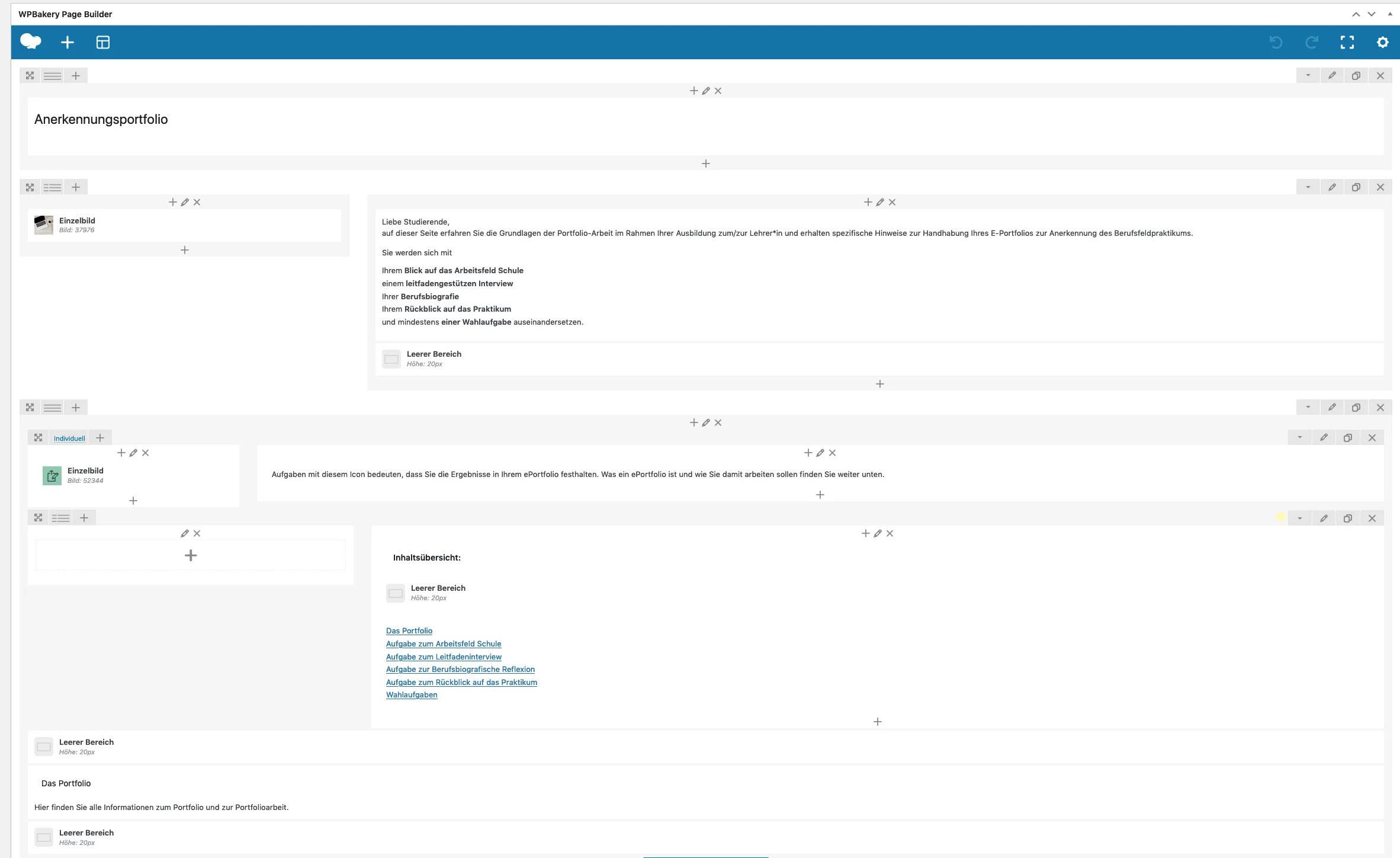
Task: Open page settings gear icon
Action: [1383, 42]
